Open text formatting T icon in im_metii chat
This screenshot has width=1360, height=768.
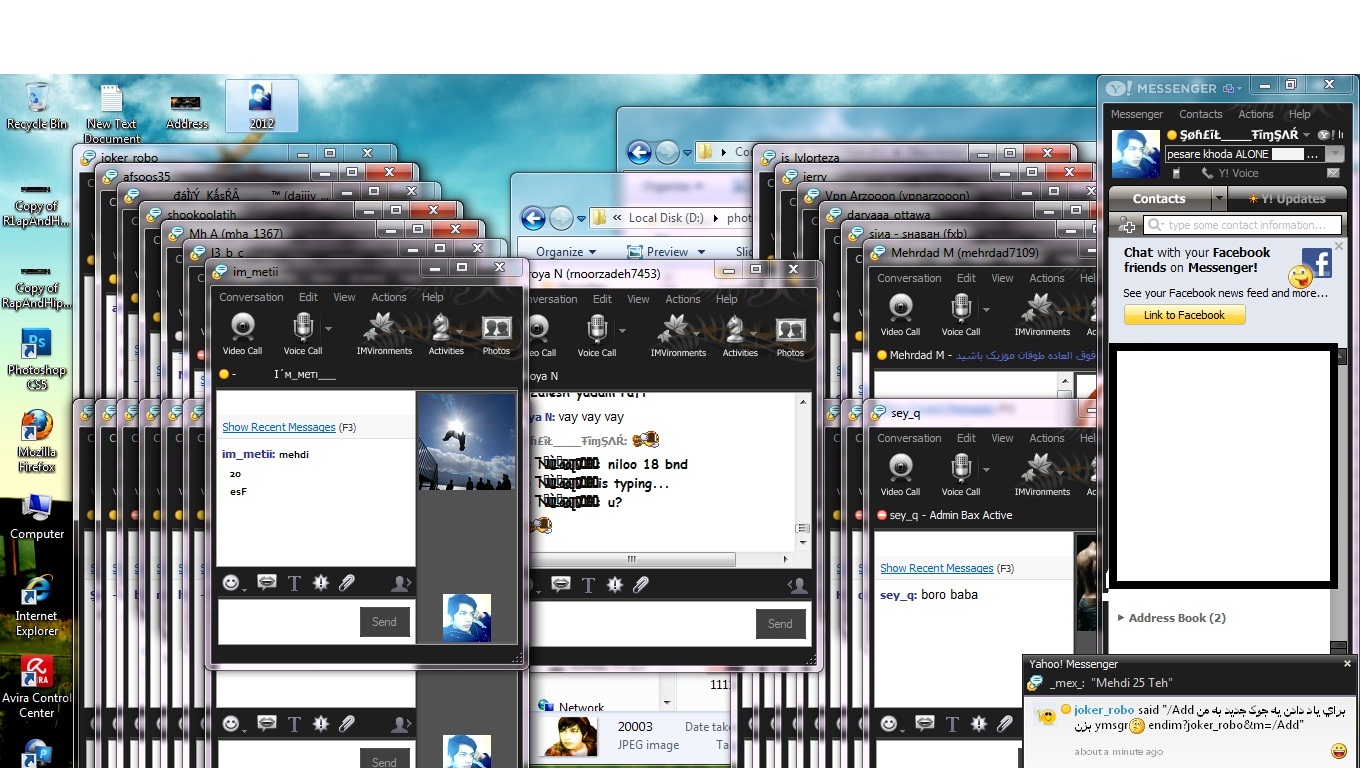tap(294, 583)
